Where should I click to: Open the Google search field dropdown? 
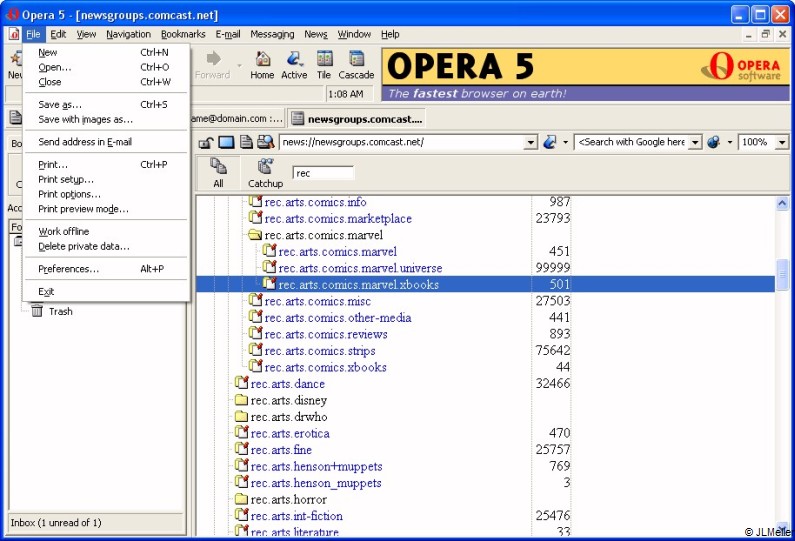pos(696,142)
